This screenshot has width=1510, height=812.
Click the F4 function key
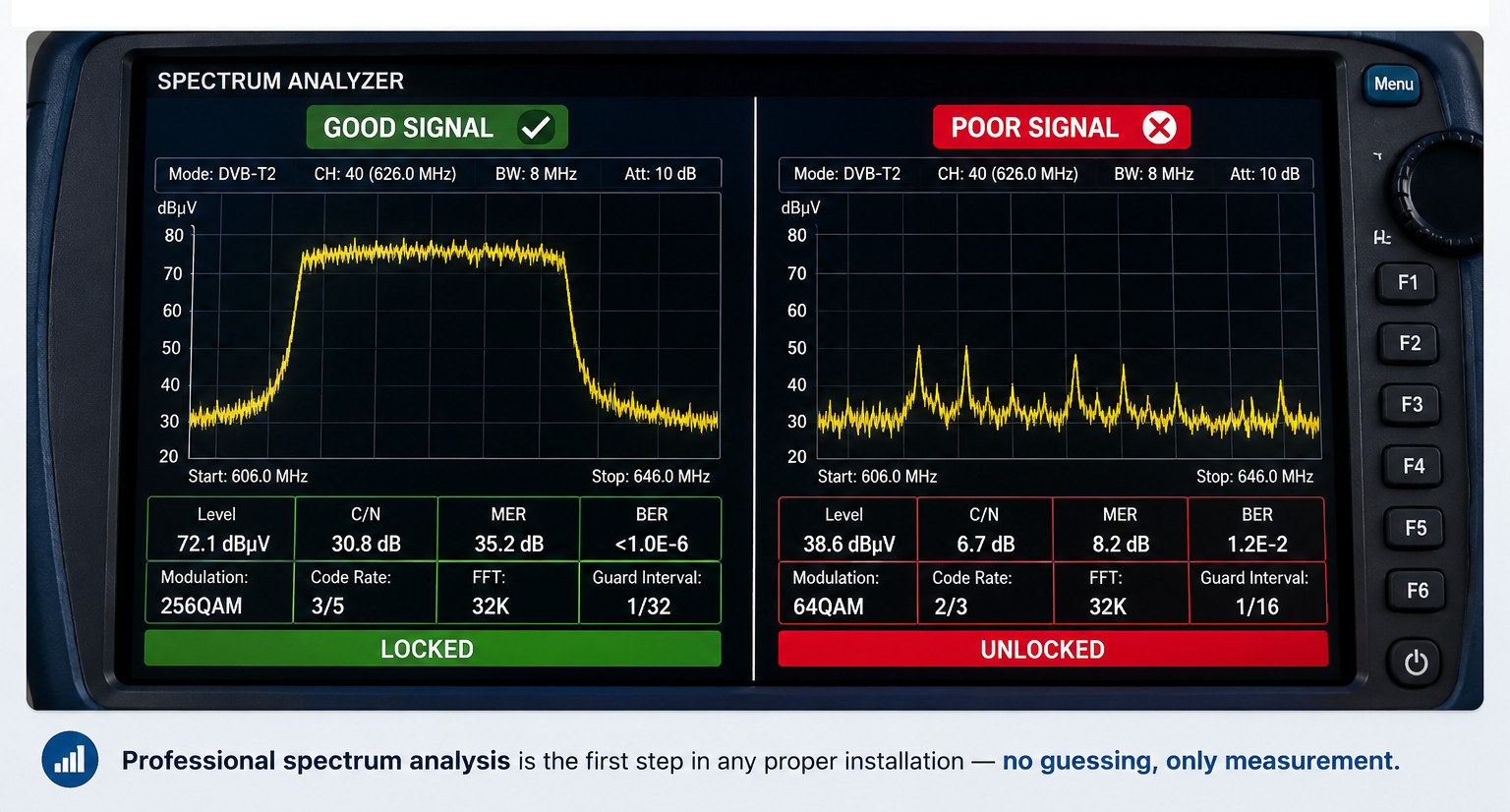tap(1414, 466)
